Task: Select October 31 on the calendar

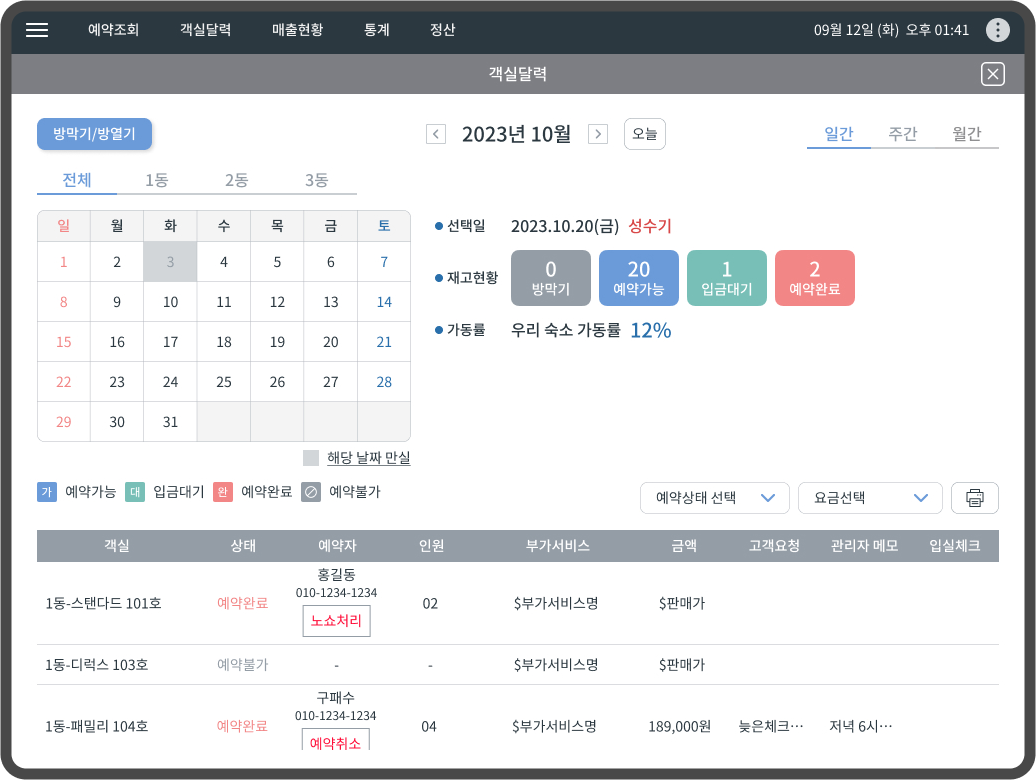Action: pyautogui.click(x=170, y=422)
